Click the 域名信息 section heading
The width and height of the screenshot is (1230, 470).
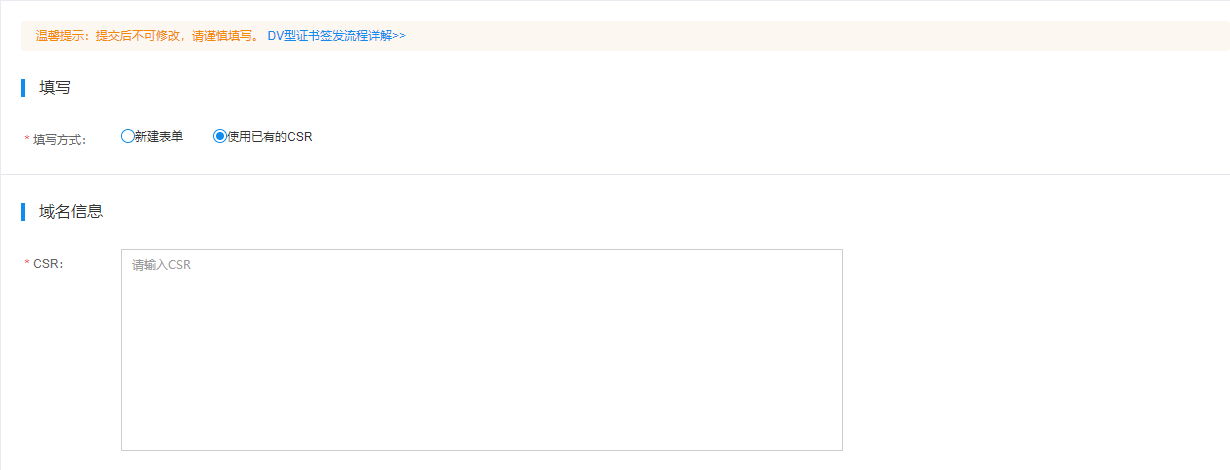coord(71,212)
